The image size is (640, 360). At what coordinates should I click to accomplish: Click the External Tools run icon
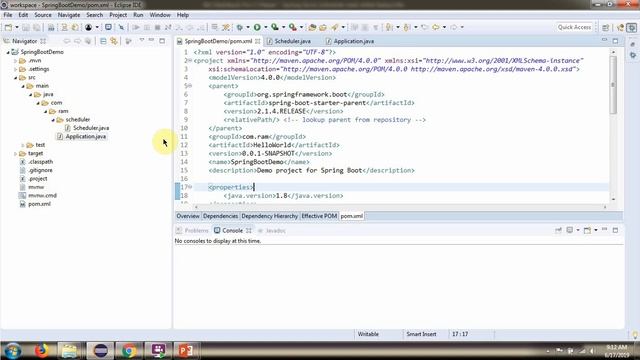pos(293,27)
